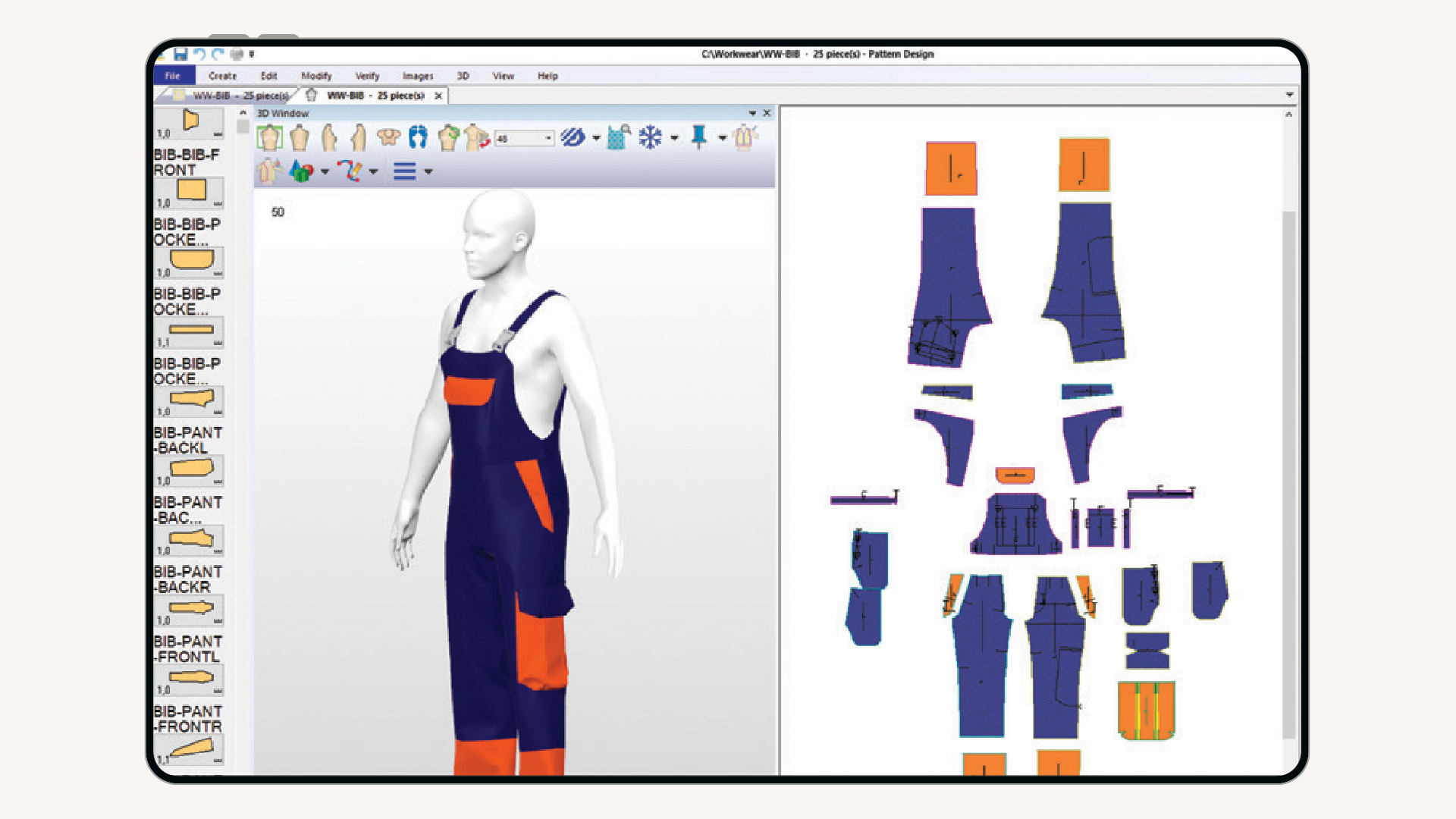The image size is (1456, 819).
Task: Click the Save icon
Action: [180, 55]
